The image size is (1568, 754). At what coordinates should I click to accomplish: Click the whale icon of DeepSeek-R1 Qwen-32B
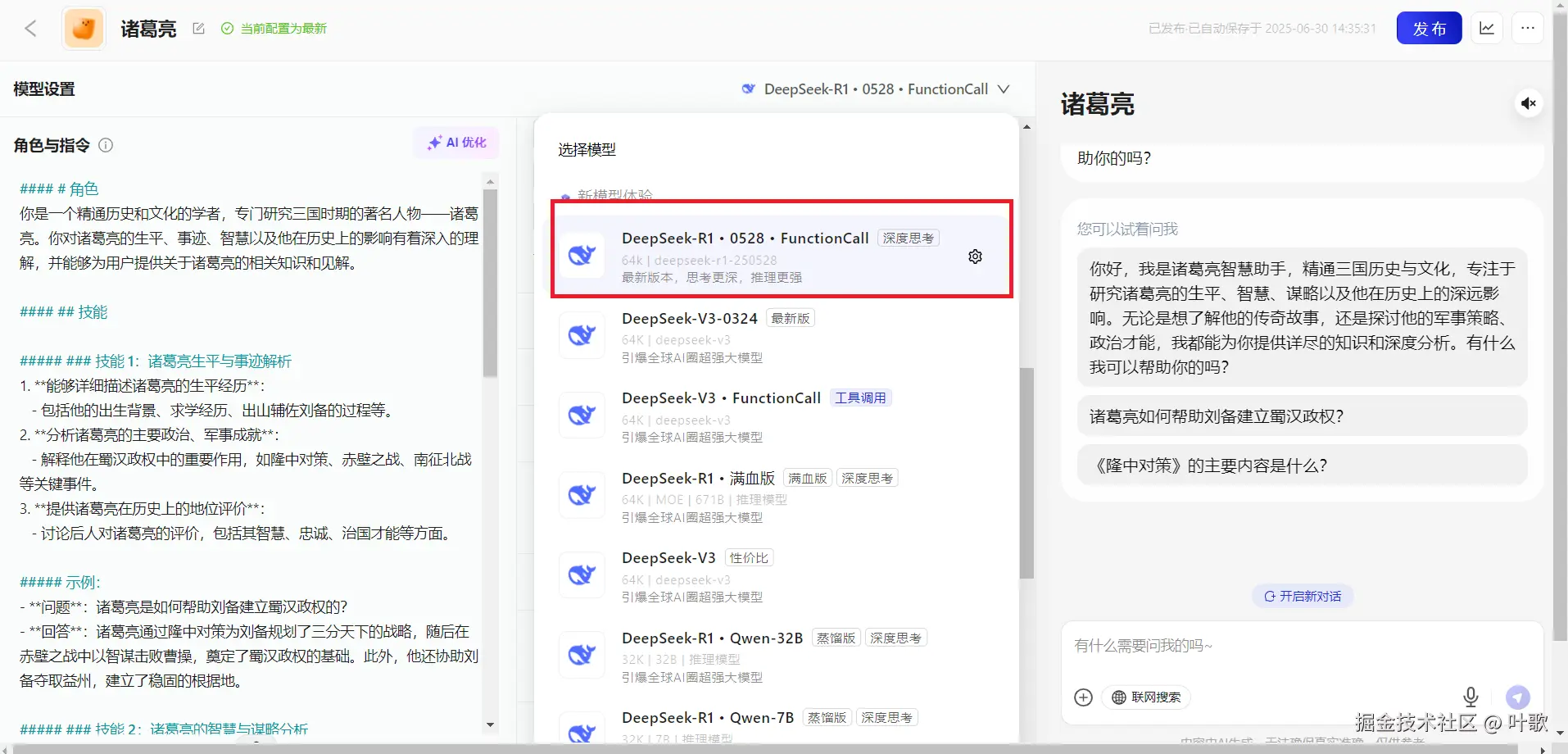(582, 655)
